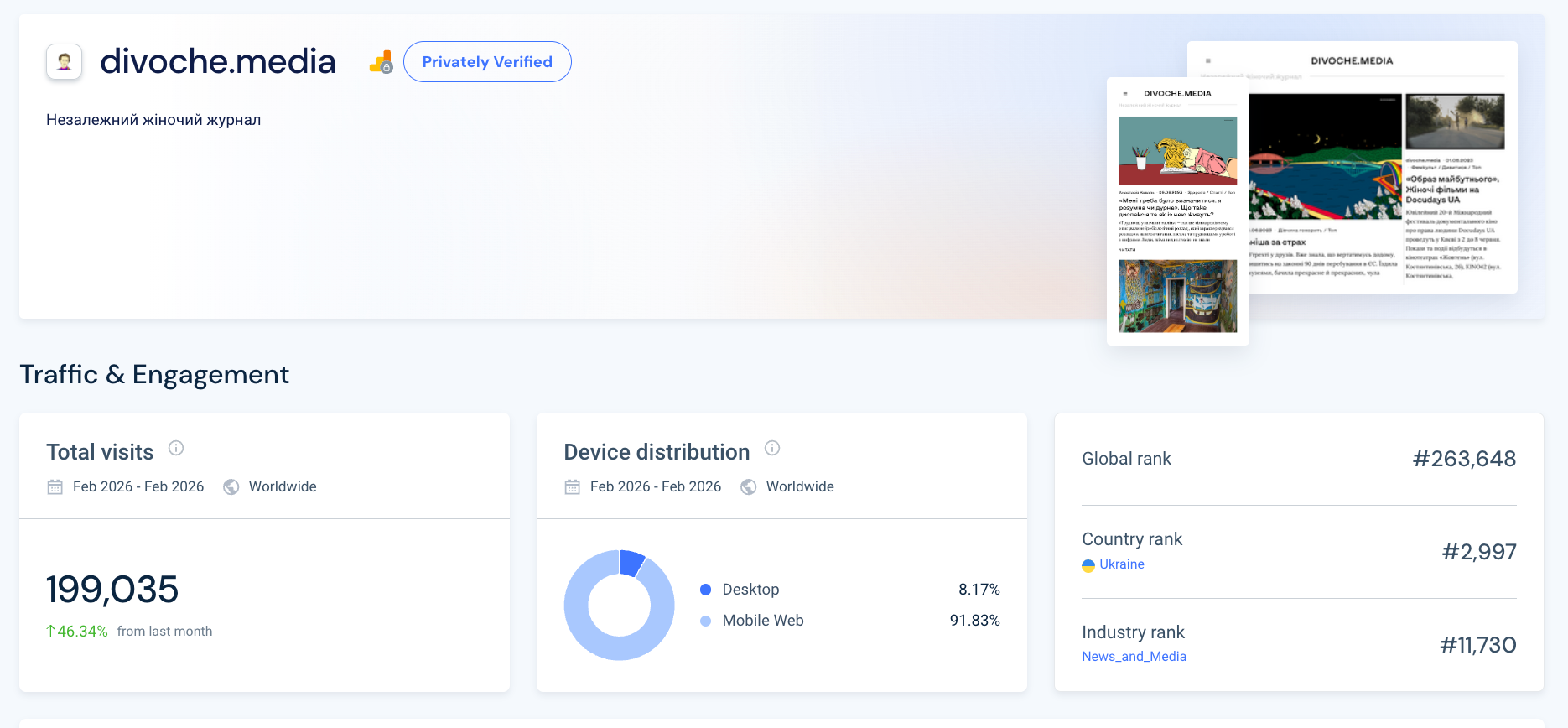Click the Global rank value #263,648

tap(1464, 459)
